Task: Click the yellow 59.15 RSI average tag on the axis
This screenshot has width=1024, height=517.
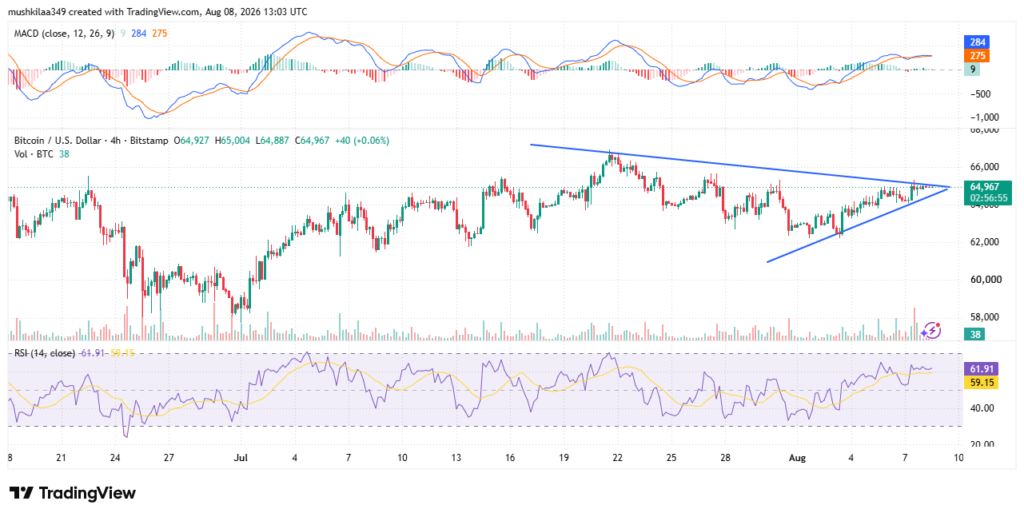Action: (x=981, y=383)
